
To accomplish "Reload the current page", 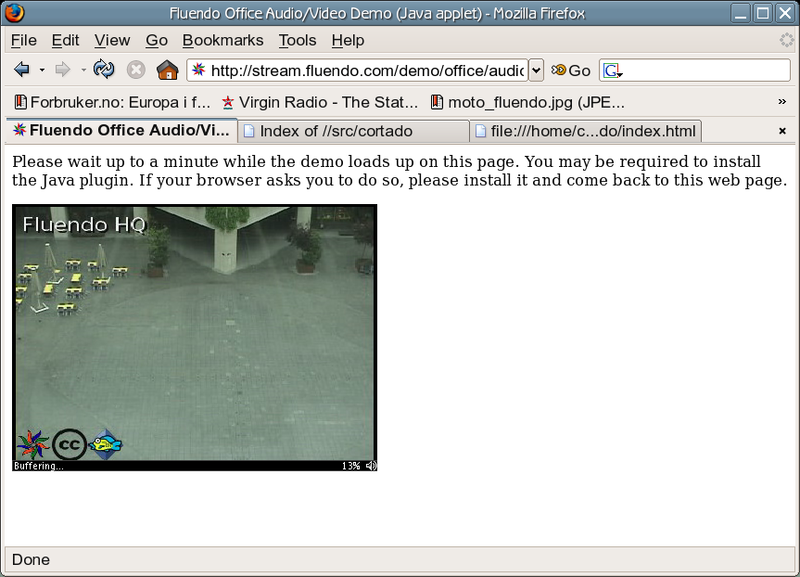I will (x=104, y=69).
